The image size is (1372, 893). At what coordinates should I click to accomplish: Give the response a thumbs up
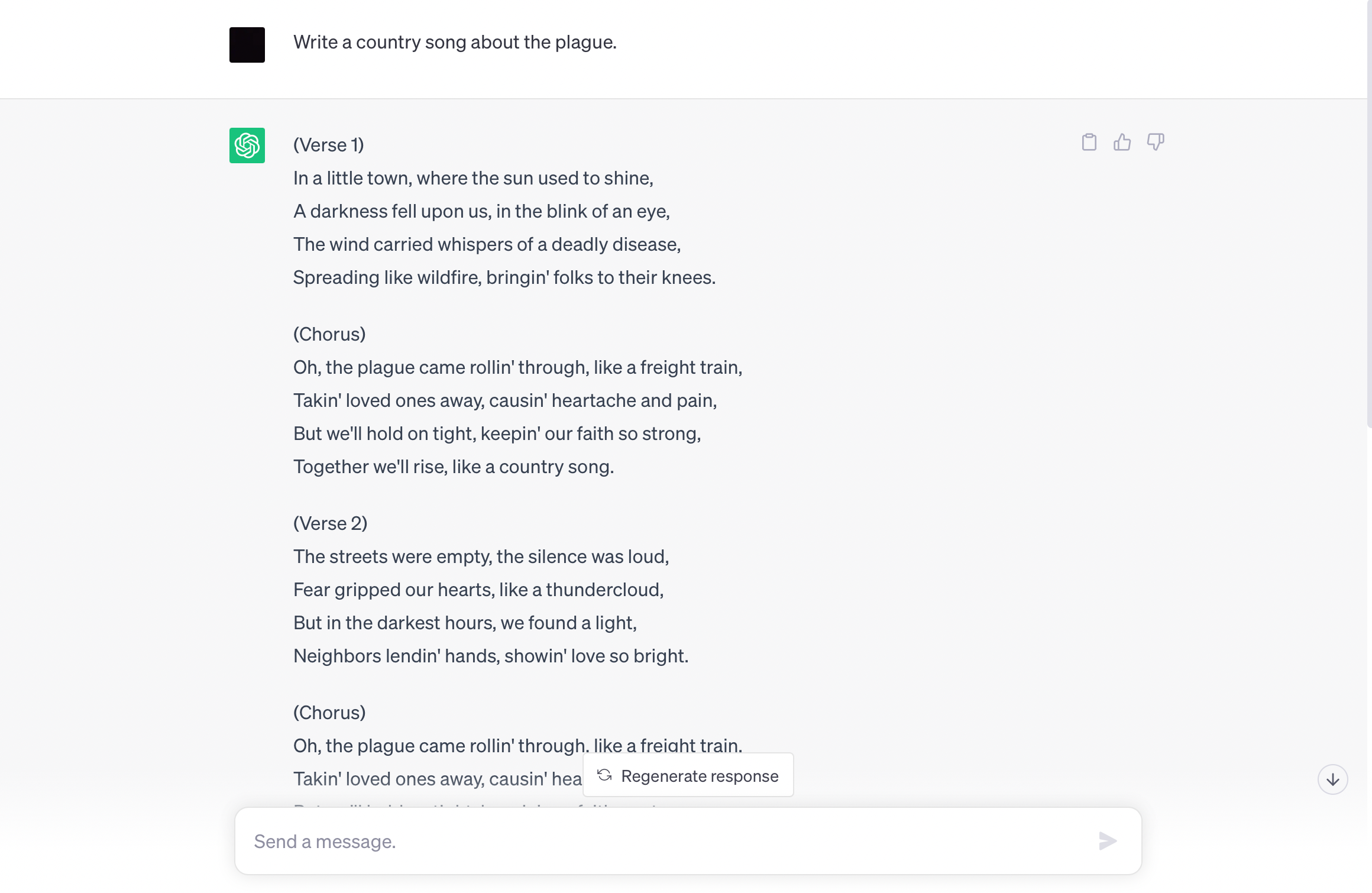[1122, 142]
